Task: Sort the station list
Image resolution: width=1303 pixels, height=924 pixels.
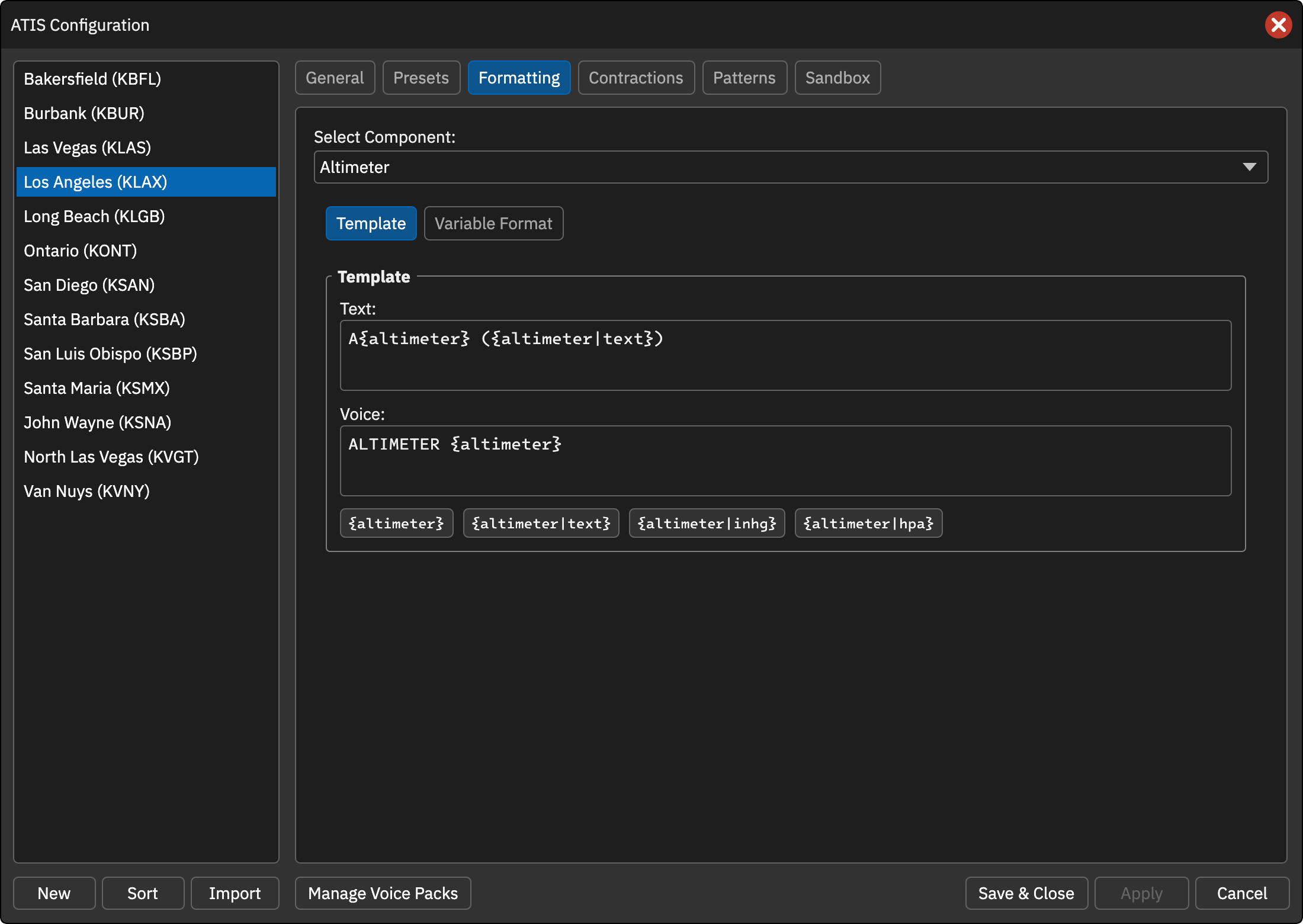Action: tap(143, 893)
